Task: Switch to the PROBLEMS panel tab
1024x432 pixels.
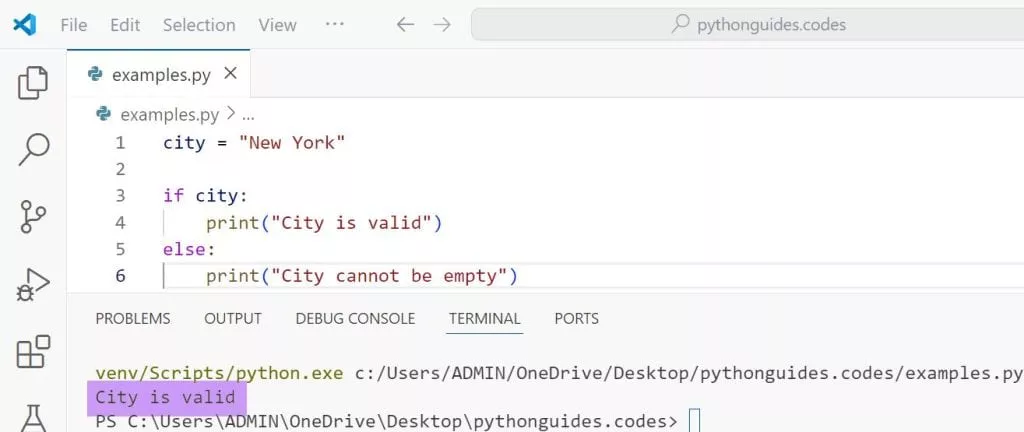Action: pyautogui.click(x=133, y=318)
